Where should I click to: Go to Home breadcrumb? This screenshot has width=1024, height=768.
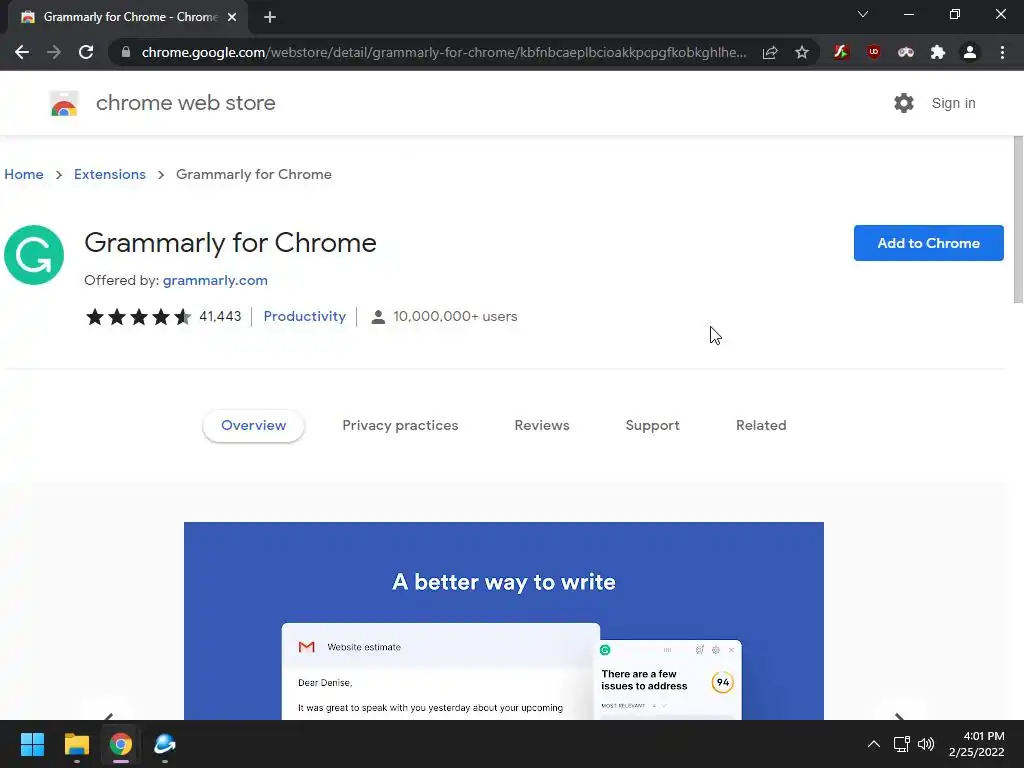(x=24, y=174)
